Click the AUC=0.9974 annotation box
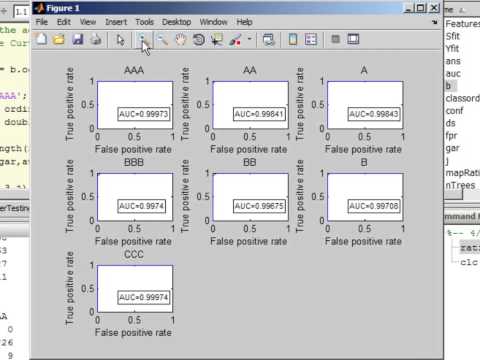 [x=142, y=206]
